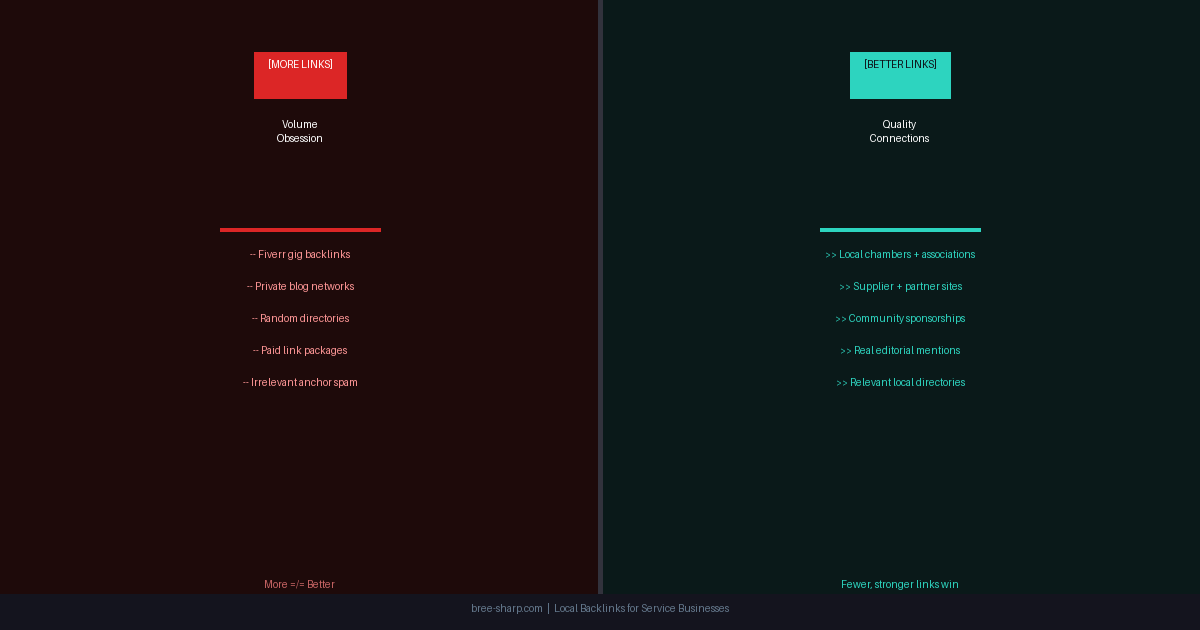Click "Relevant local directories"
This screenshot has width=1200, height=630.
coord(900,382)
